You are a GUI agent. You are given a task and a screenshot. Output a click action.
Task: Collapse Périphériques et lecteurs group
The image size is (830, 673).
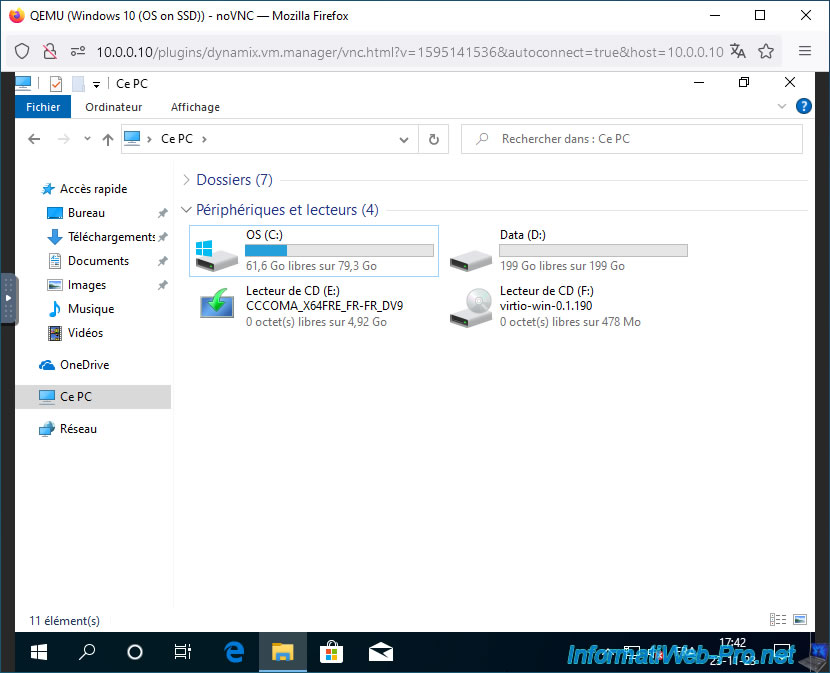point(186,210)
